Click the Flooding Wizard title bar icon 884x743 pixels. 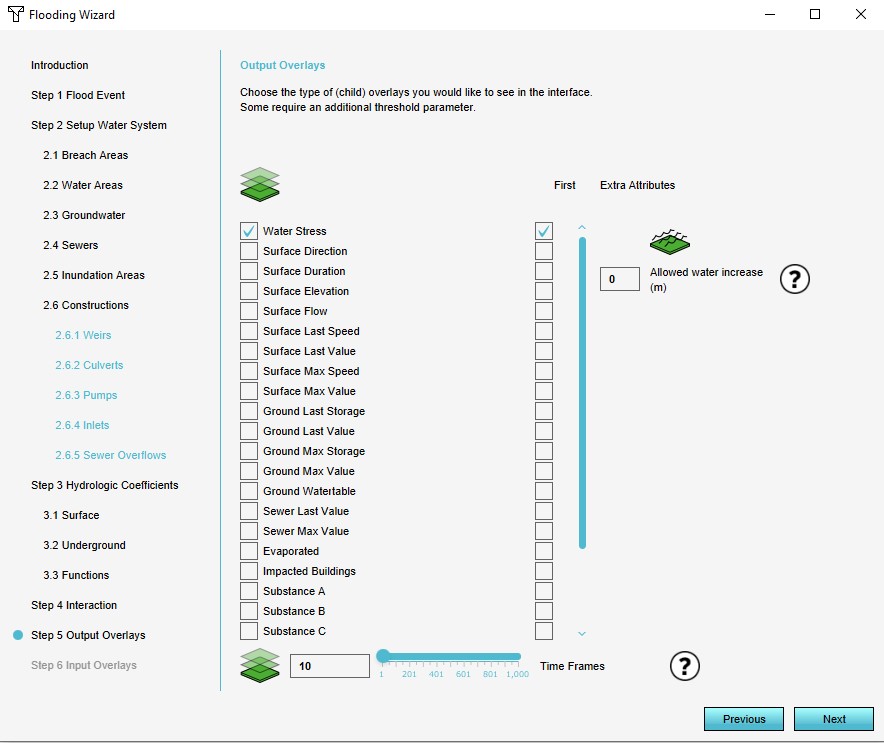point(15,15)
